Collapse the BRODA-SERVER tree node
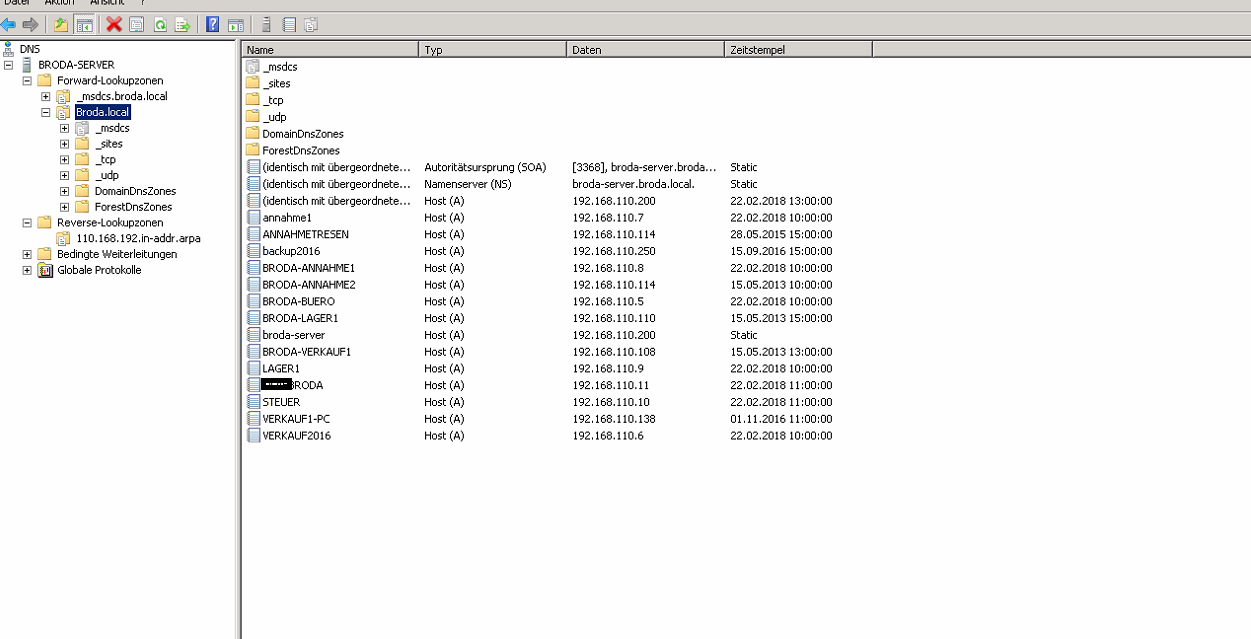The width and height of the screenshot is (1251, 639). [x=9, y=64]
